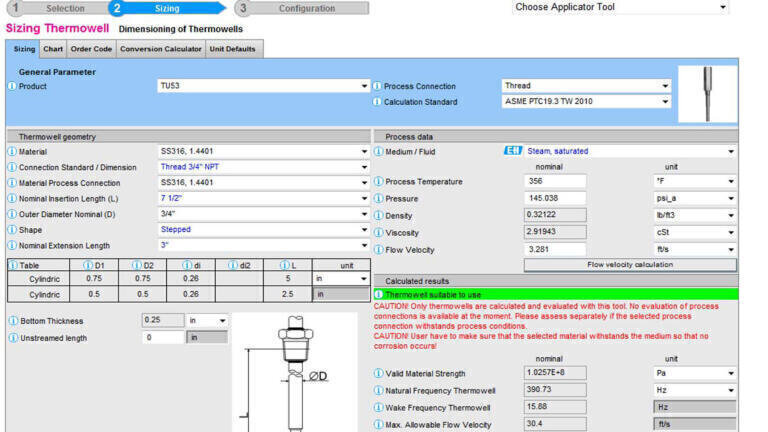Click the info icon beside di column
Image resolution: width=768 pixels, height=432 pixels.
tap(187, 265)
